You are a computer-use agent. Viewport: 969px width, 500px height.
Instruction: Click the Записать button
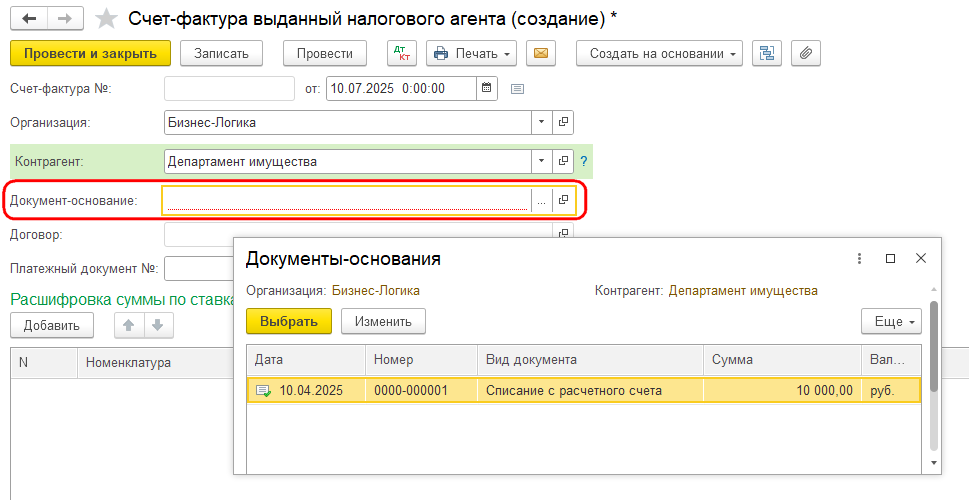(x=221, y=54)
